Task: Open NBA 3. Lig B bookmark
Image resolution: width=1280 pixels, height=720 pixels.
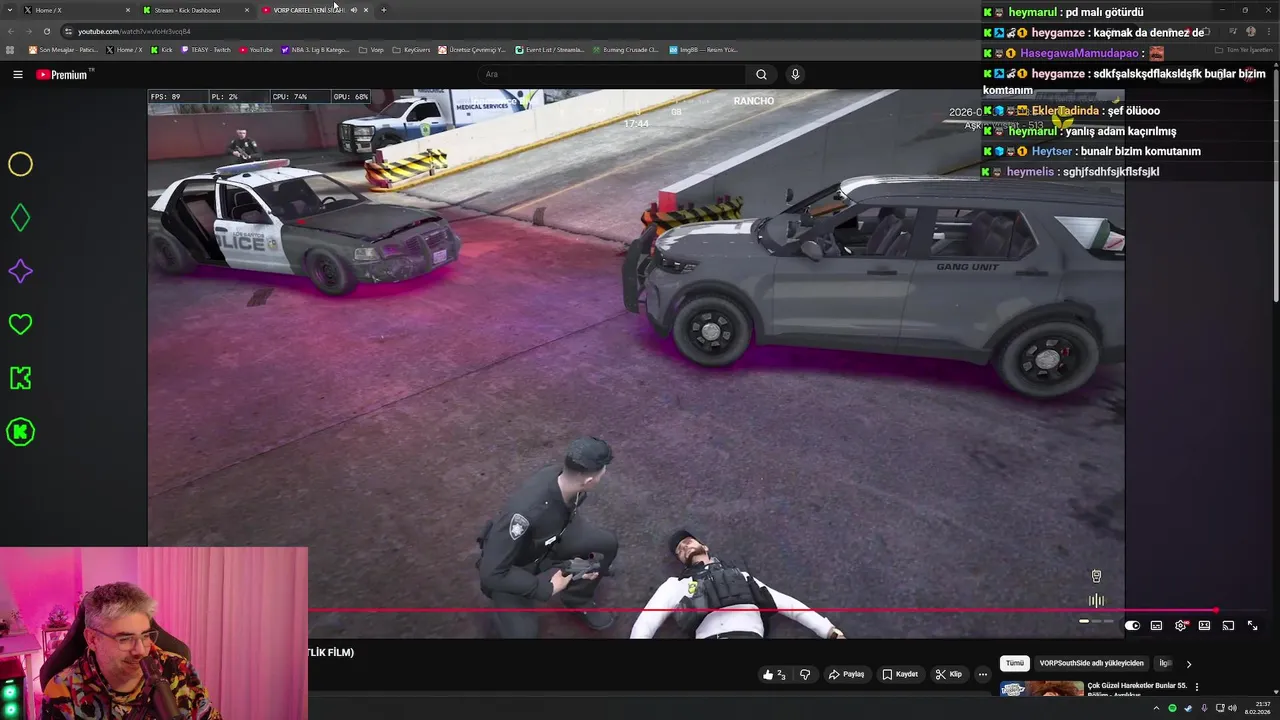Action: coord(315,50)
